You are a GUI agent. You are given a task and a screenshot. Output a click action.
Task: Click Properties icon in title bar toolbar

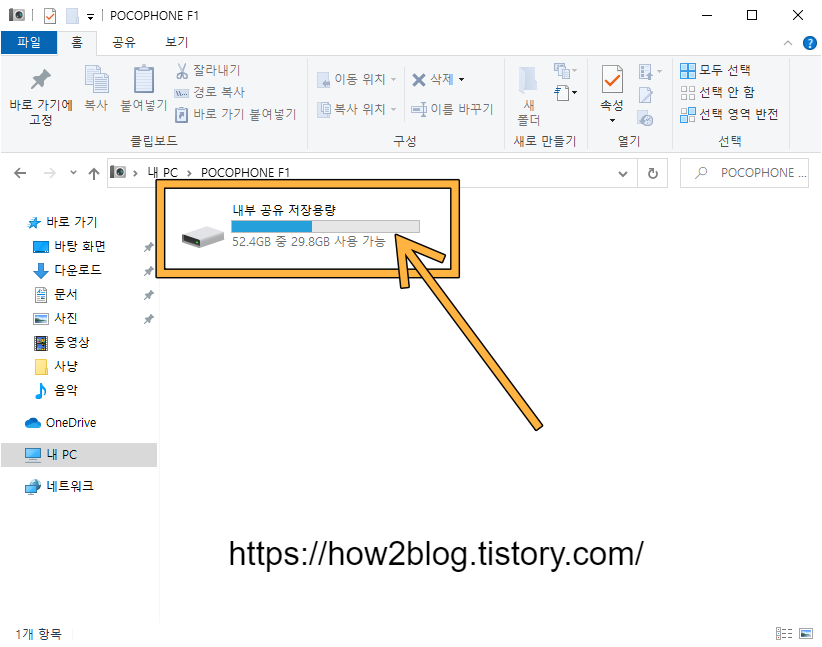50,16
